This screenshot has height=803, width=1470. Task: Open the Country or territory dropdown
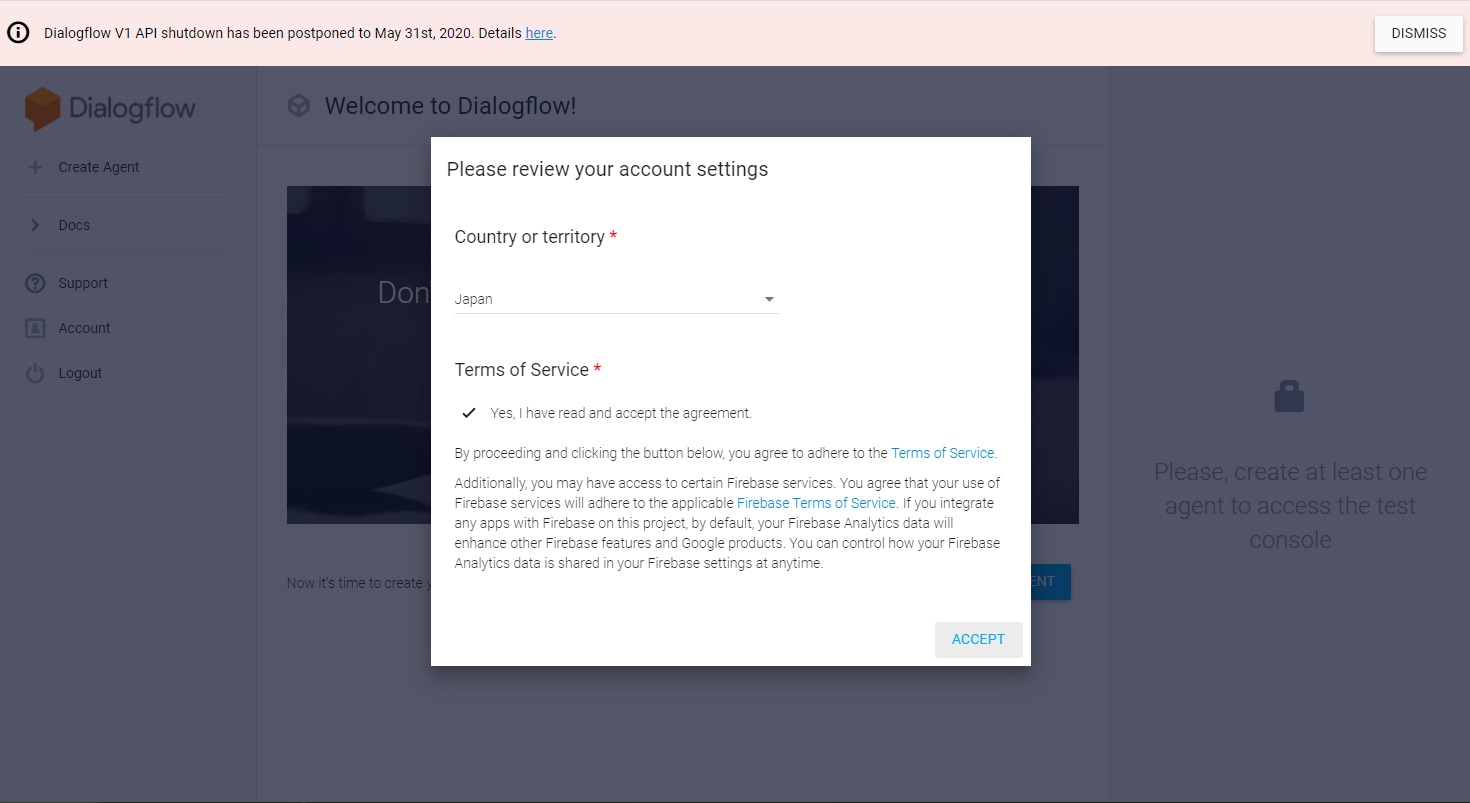pyautogui.click(x=617, y=299)
